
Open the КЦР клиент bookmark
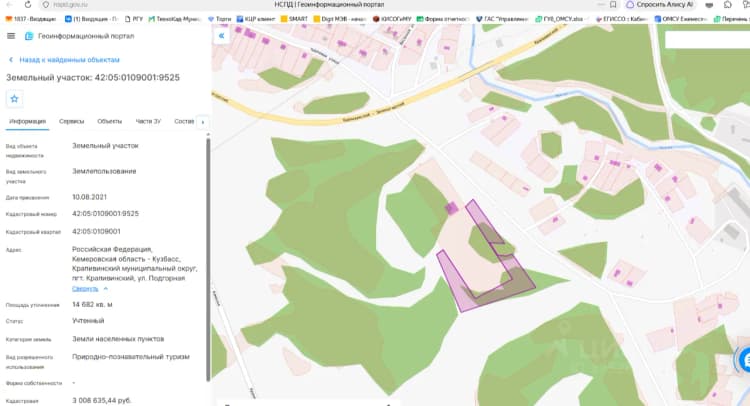(x=256, y=19)
